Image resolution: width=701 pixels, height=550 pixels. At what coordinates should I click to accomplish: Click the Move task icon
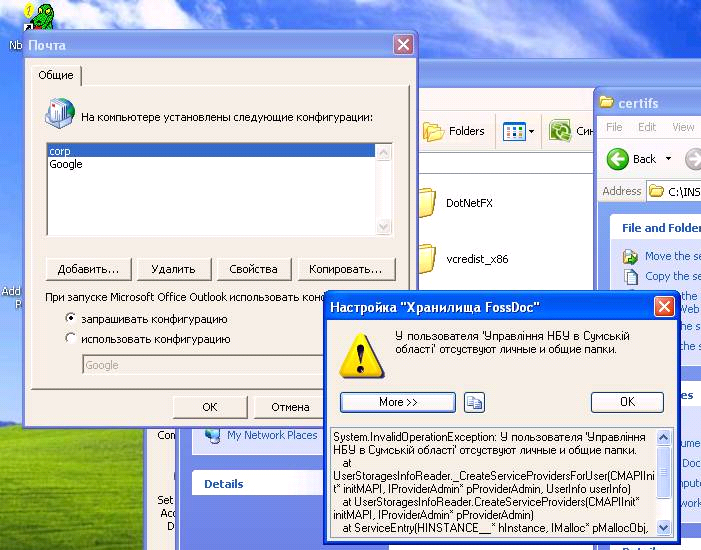coord(630,257)
